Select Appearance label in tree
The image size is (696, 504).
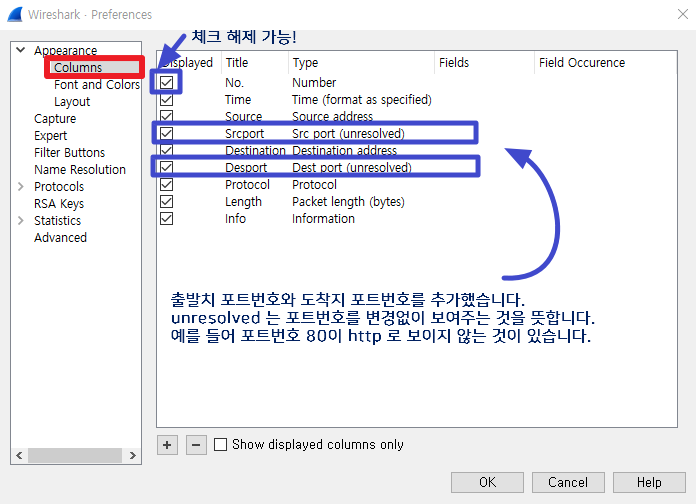coord(66,50)
